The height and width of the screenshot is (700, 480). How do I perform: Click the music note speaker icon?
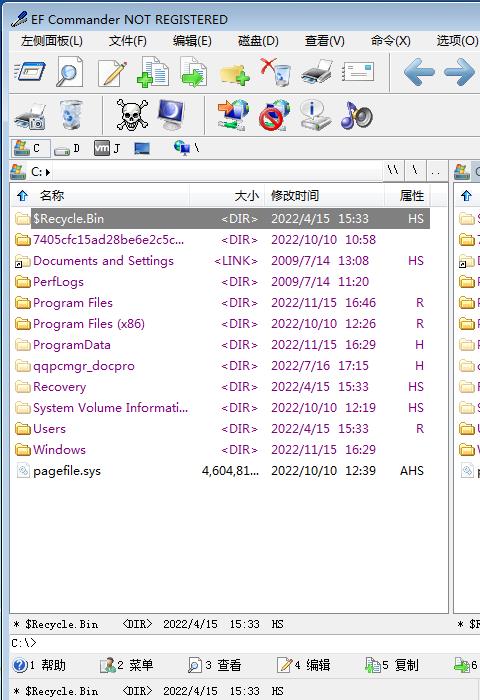coord(356,115)
